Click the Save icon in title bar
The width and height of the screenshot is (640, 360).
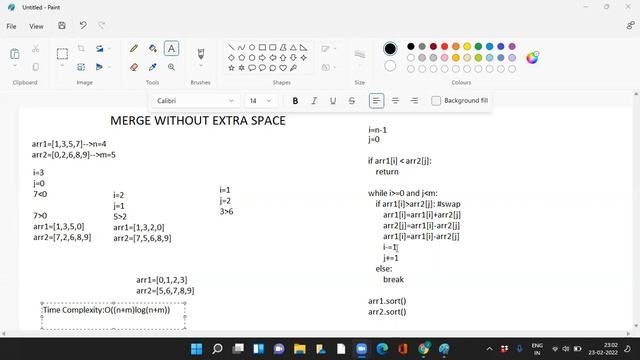(62, 26)
